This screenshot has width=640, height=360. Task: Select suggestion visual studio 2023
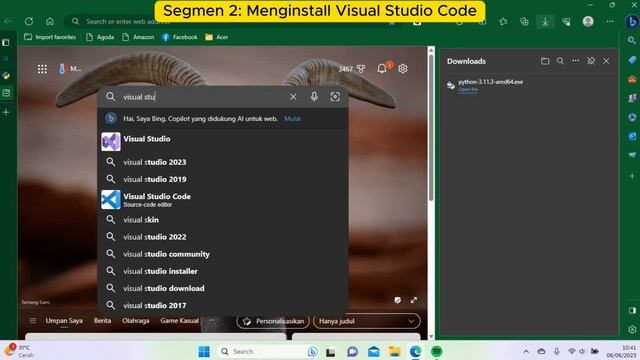[223, 162]
